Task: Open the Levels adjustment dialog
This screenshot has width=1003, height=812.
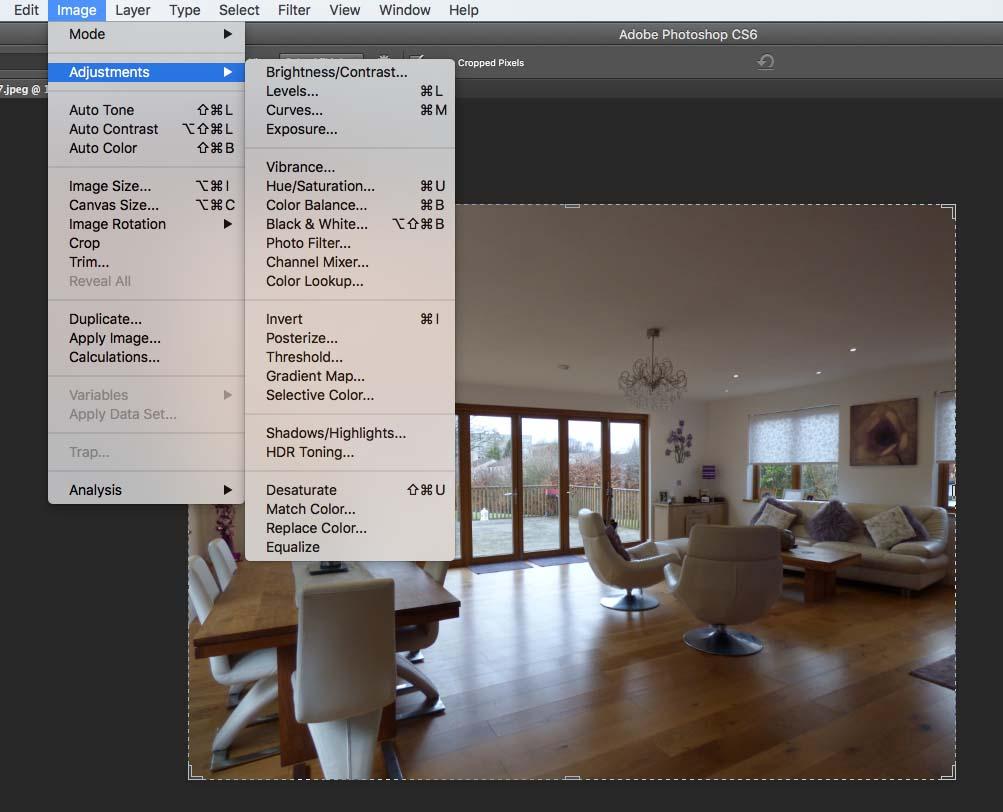Action: click(x=350, y=91)
